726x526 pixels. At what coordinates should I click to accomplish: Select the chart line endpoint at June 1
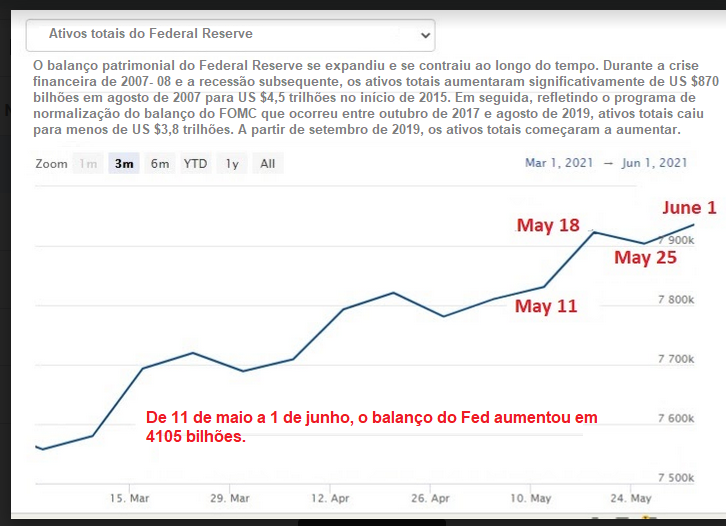pyautogui.click(x=694, y=224)
